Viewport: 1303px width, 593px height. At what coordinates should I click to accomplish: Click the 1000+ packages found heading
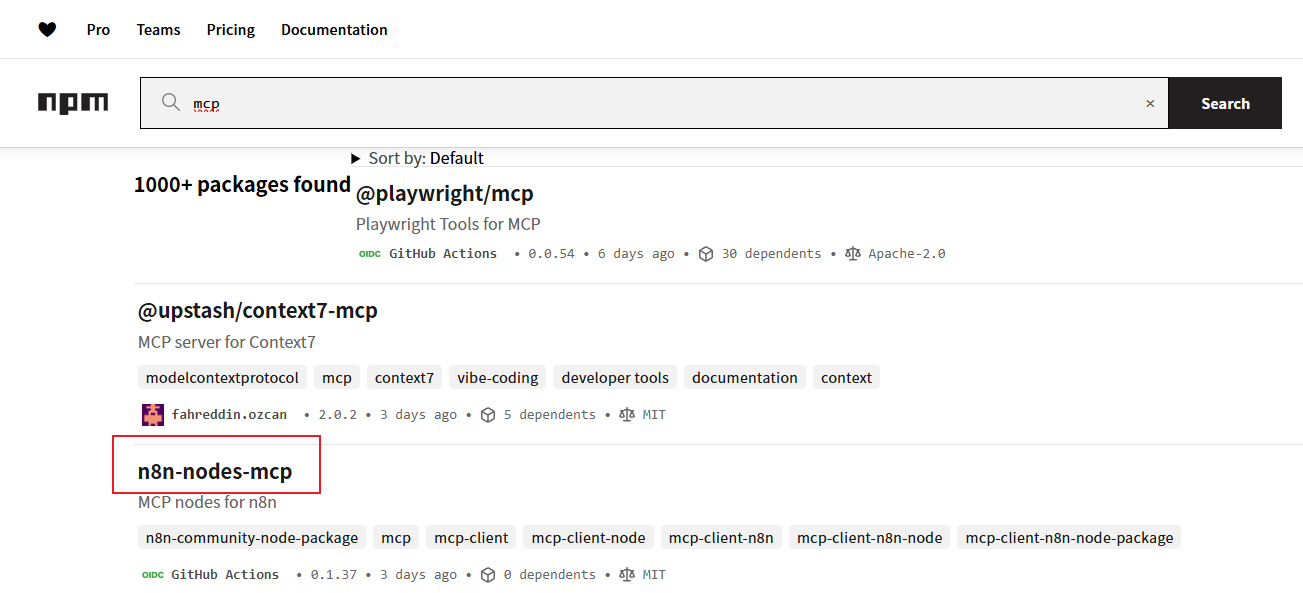(x=242, y=185)
